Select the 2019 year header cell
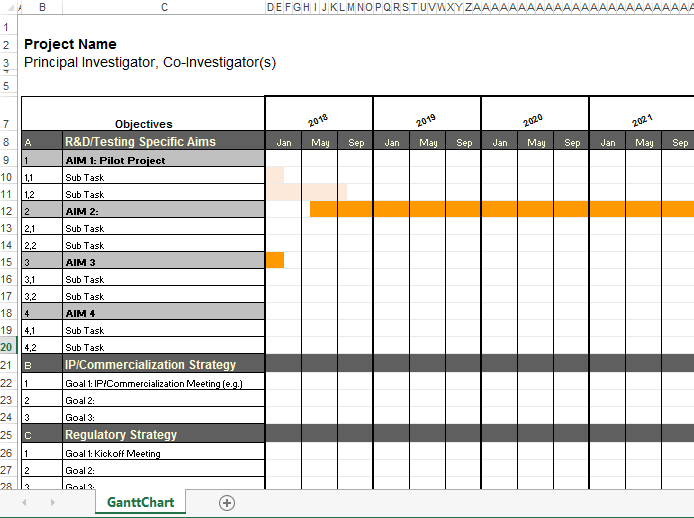 tap(427, 120)
